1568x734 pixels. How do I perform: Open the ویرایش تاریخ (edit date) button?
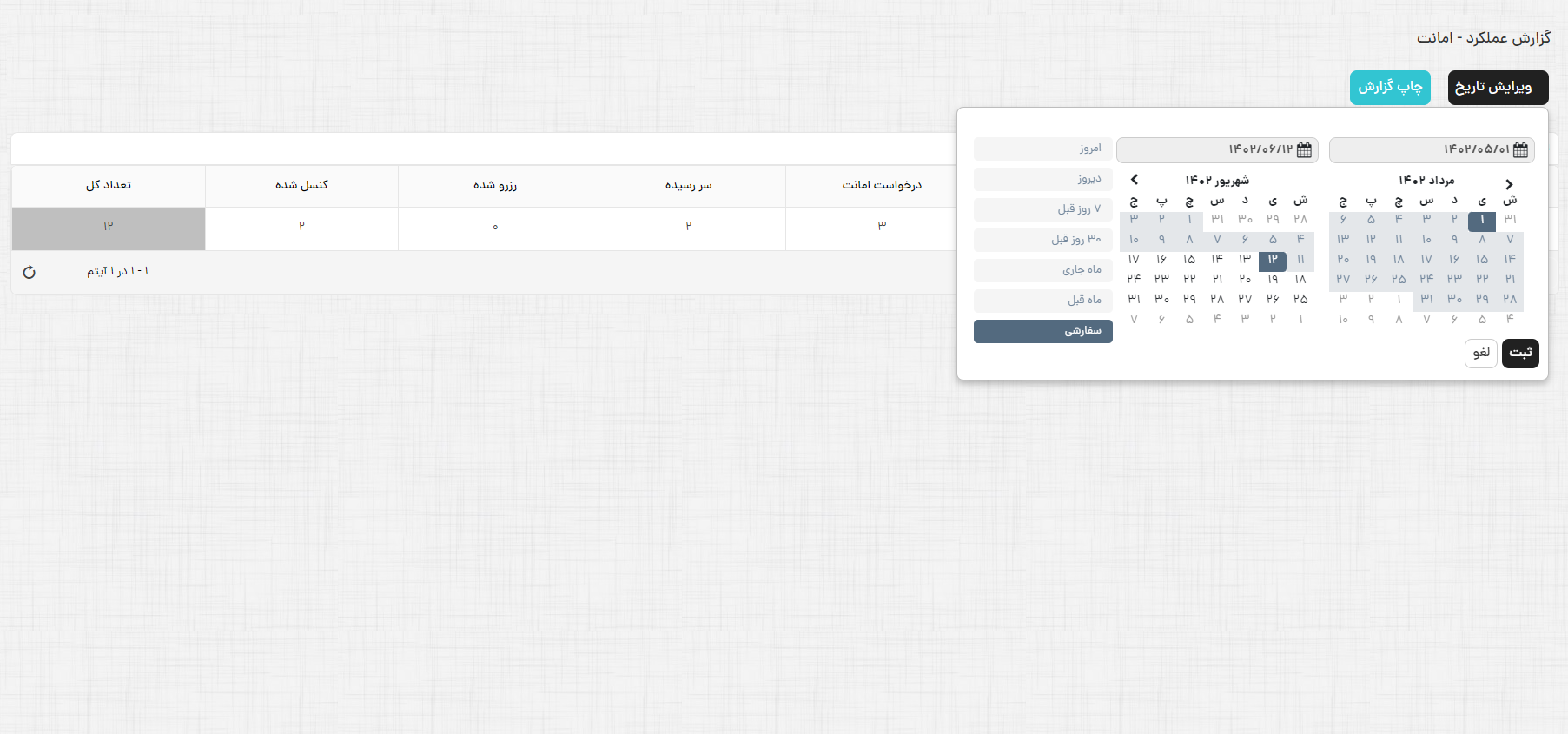[1498, 88]
